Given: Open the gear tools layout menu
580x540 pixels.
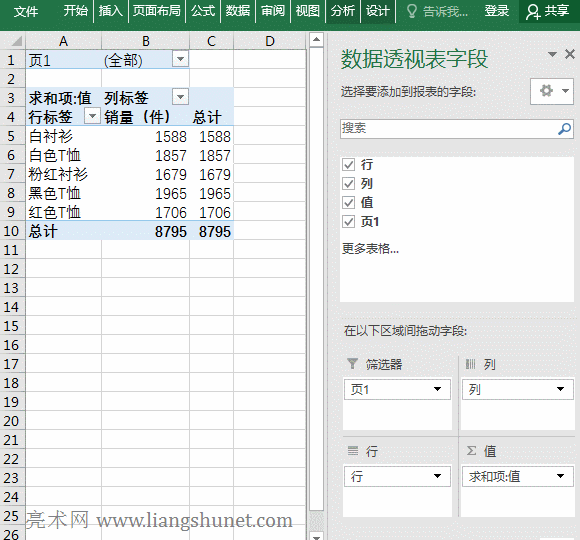Looking at the screenshot, I should [552, 91].
